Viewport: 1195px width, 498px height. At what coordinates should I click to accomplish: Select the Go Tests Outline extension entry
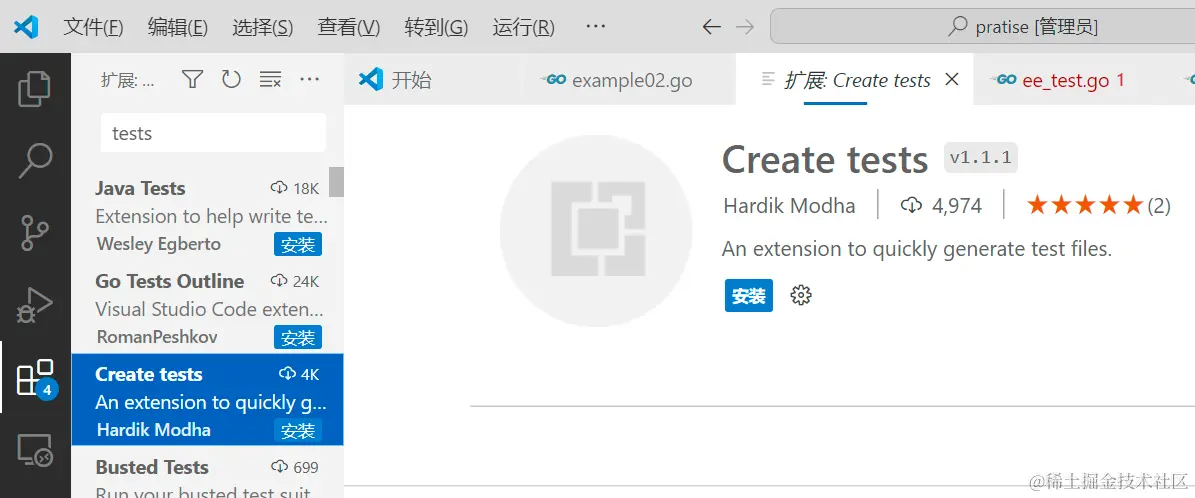[207, 308]
